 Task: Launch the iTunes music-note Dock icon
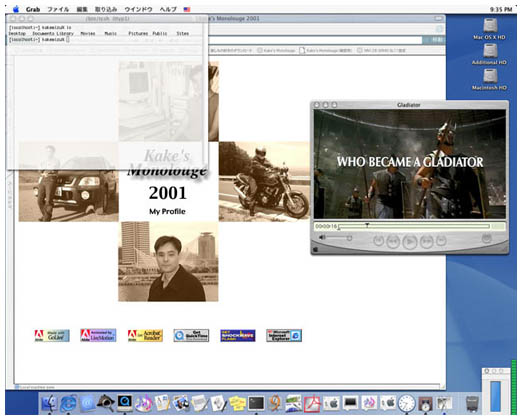point(144,403)
